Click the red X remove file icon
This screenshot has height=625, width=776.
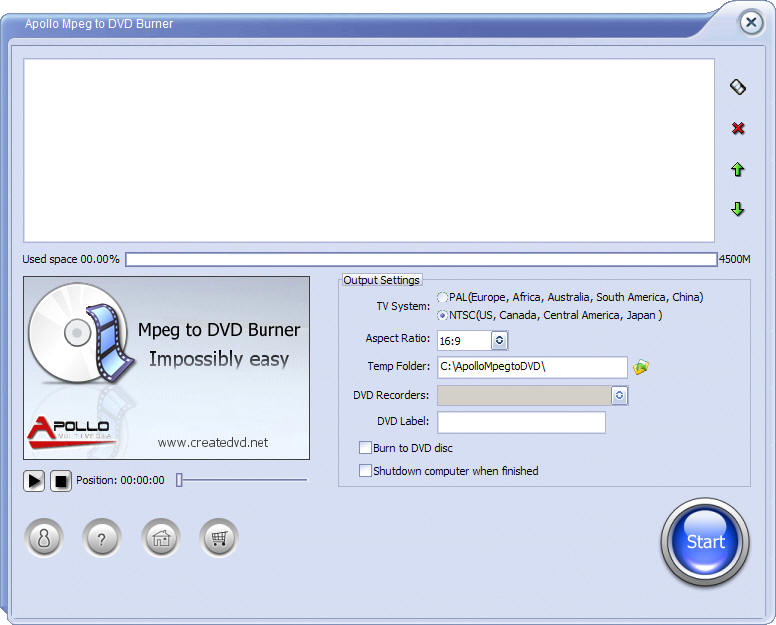[738, 128]
